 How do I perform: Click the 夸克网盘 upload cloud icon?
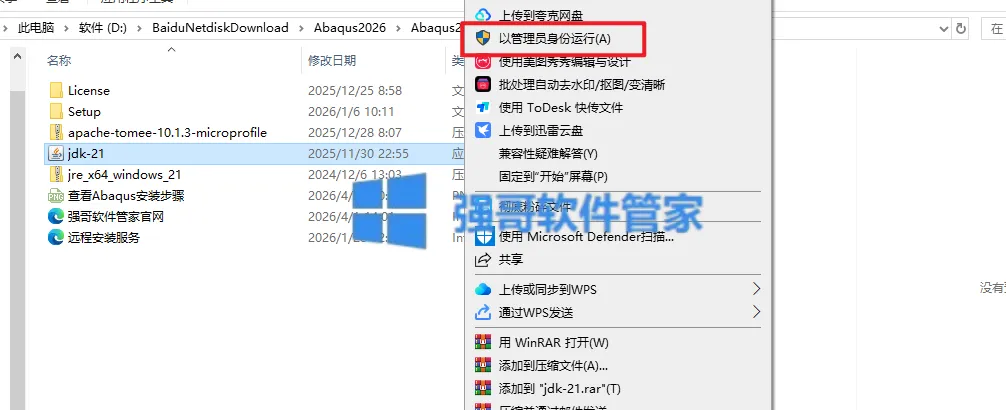482,15
